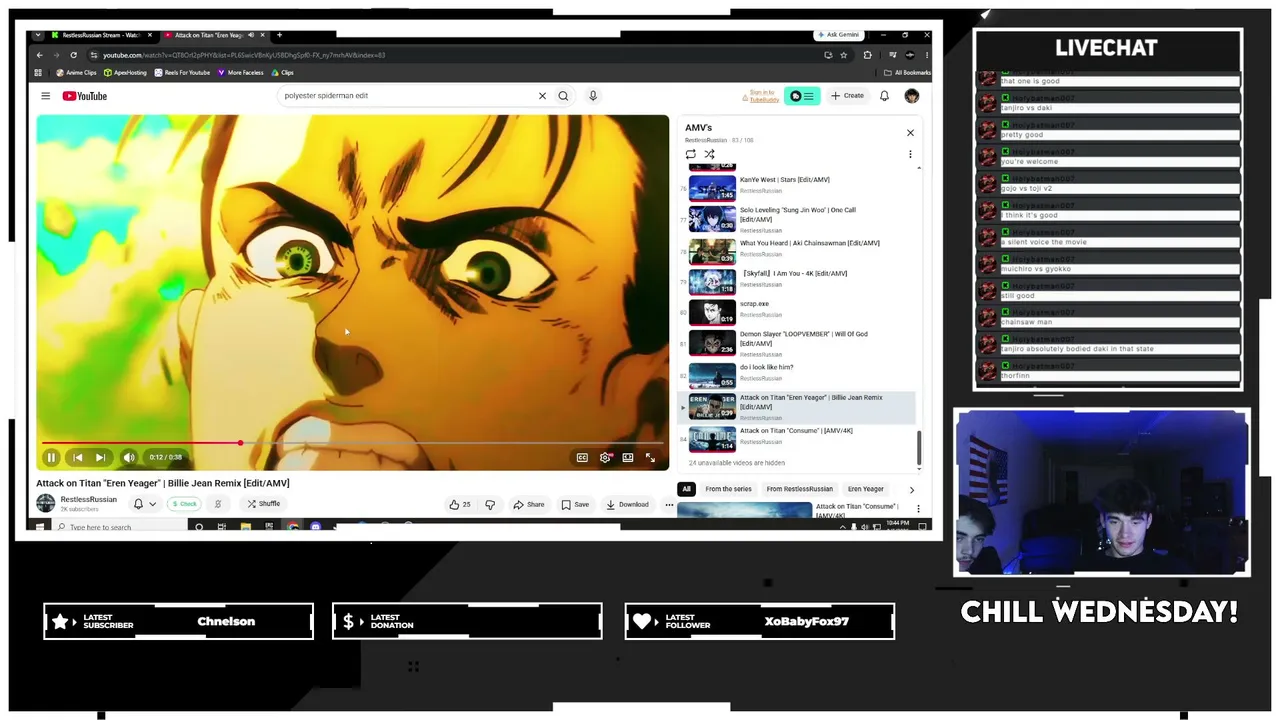Screen dimensions: 1280x720
Task: Click the playlist panel scrollbar
Action: pyautogui.click(x=919, y=446)
